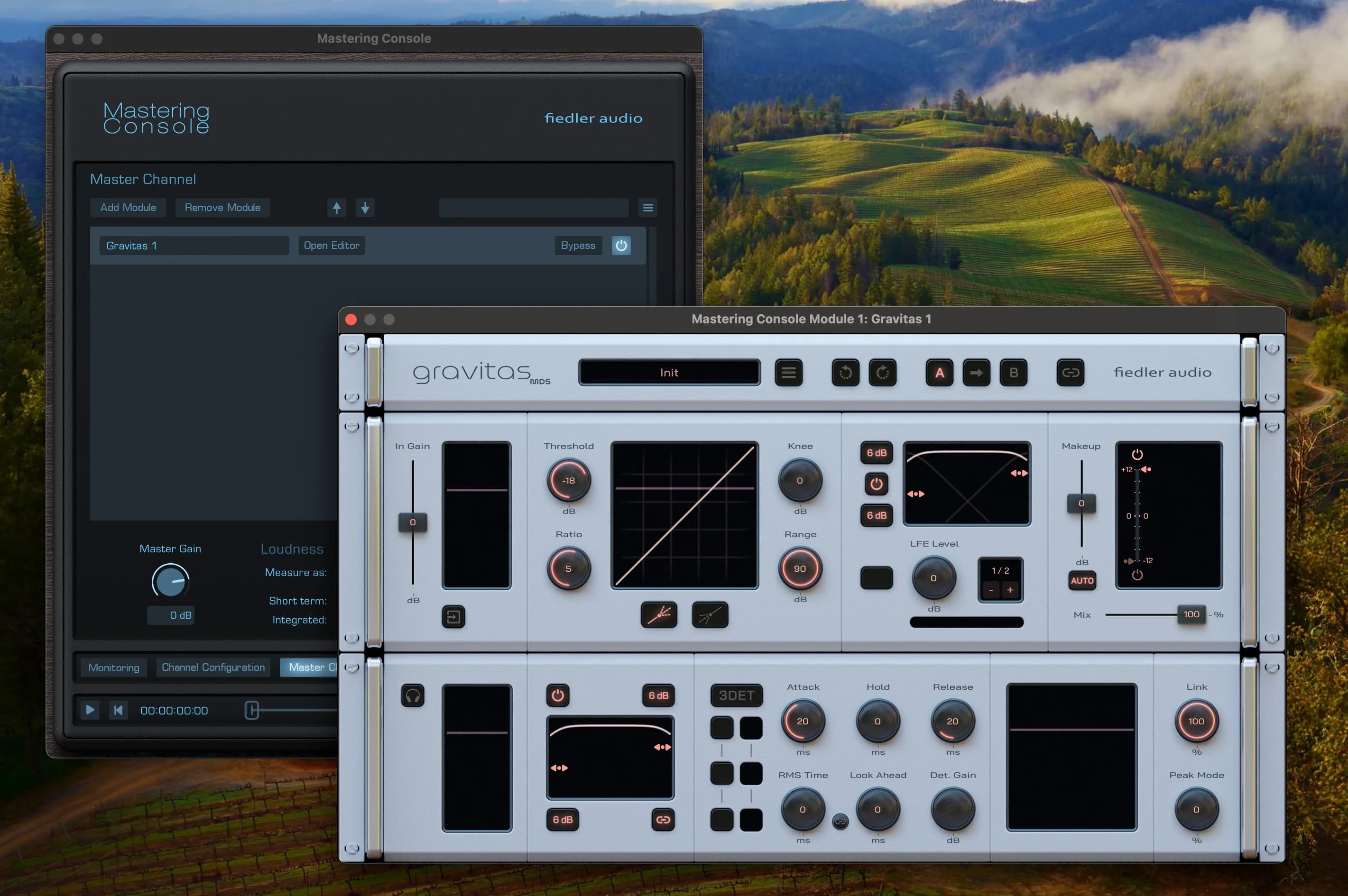Viewport: 1348px width, 896px height.
Task: Open the Channel Configuration tab
Action: (212, 667)
